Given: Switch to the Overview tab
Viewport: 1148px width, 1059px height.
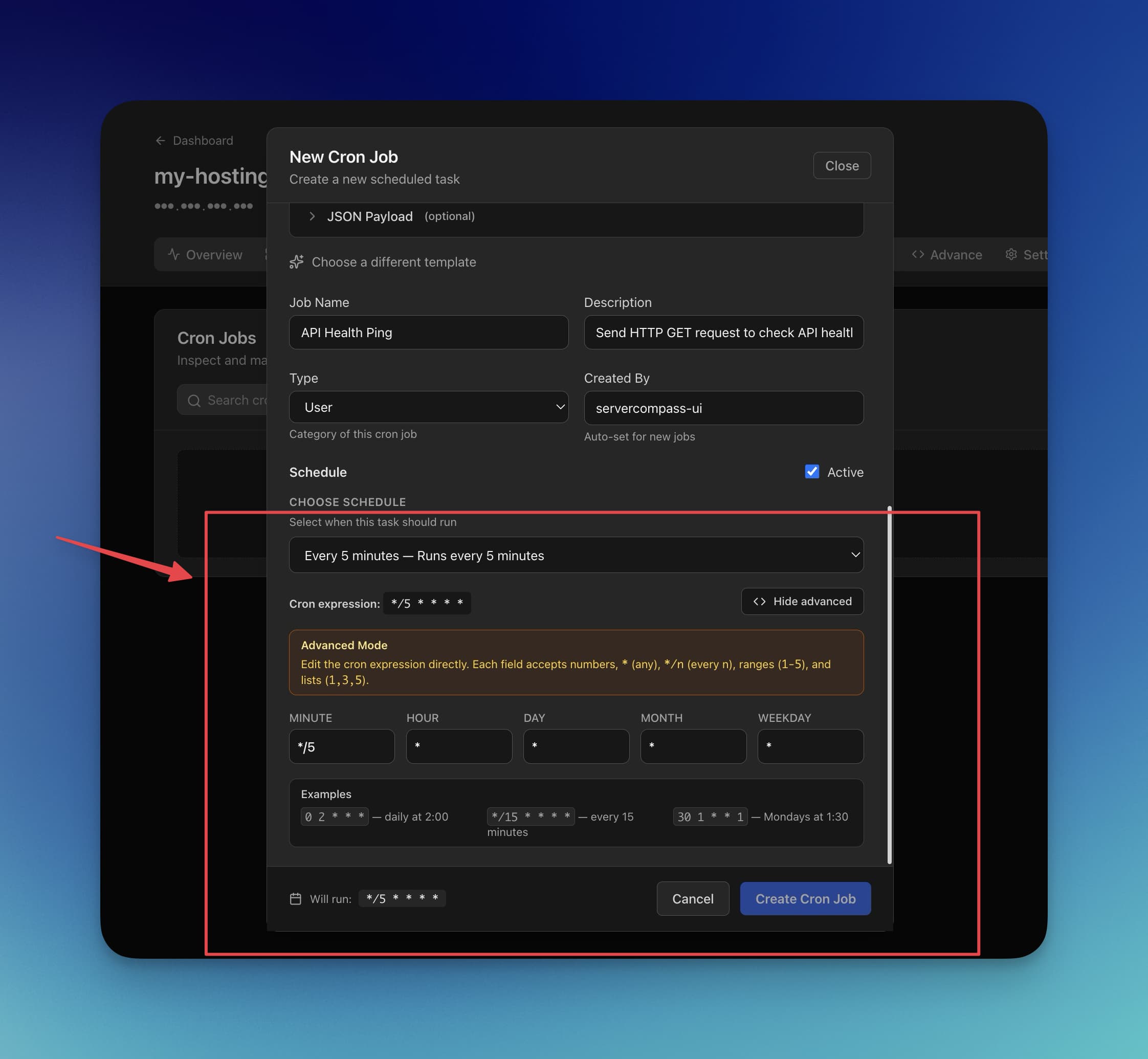Looking at the screenshot, I should pyautogui.click(x=205, y=254).
